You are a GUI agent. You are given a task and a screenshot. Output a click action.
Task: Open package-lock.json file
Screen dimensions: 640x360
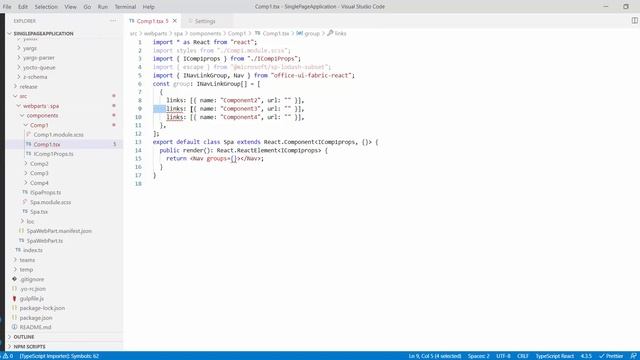[x=42, y=308]
